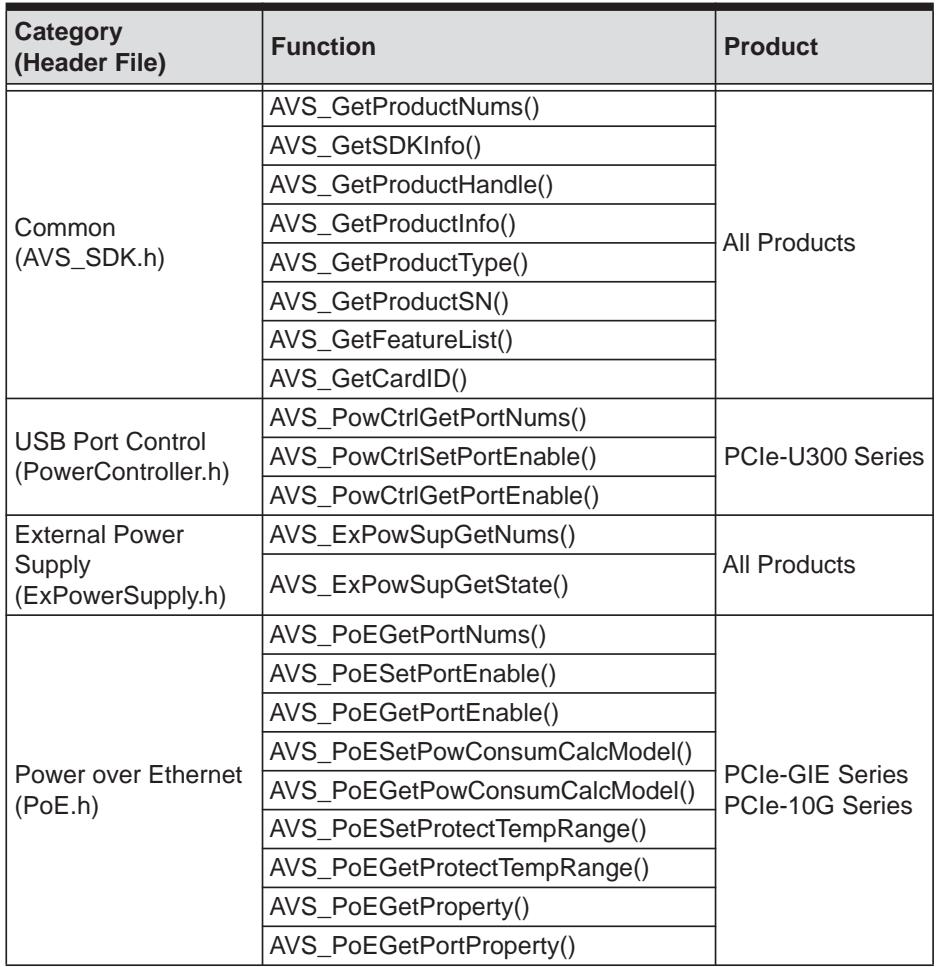
Task: Click the AVS_ExPowSupGetState() cell
Action: click(x=489, y=585)
